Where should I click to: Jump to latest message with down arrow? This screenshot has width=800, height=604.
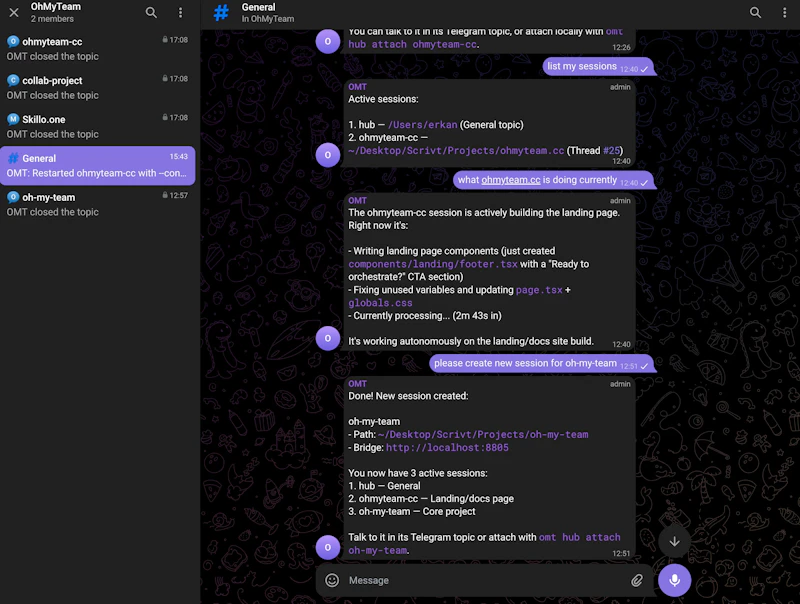674,541
